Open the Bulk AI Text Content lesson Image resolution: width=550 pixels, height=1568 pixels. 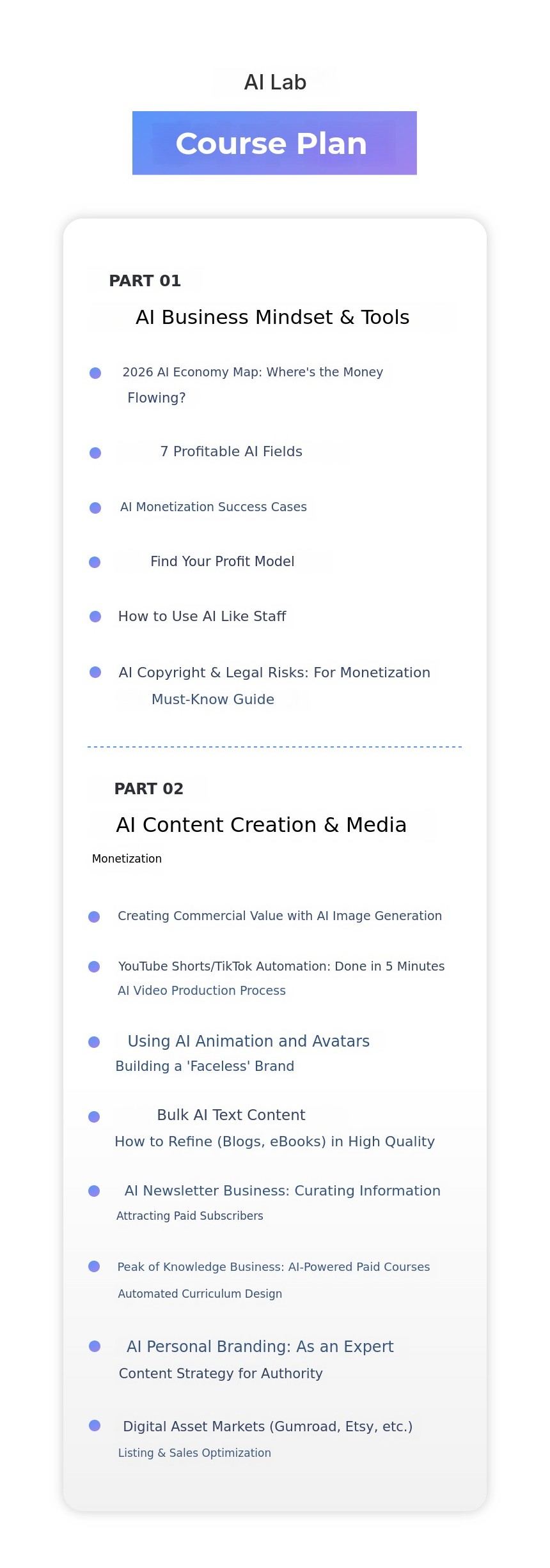231,1115
